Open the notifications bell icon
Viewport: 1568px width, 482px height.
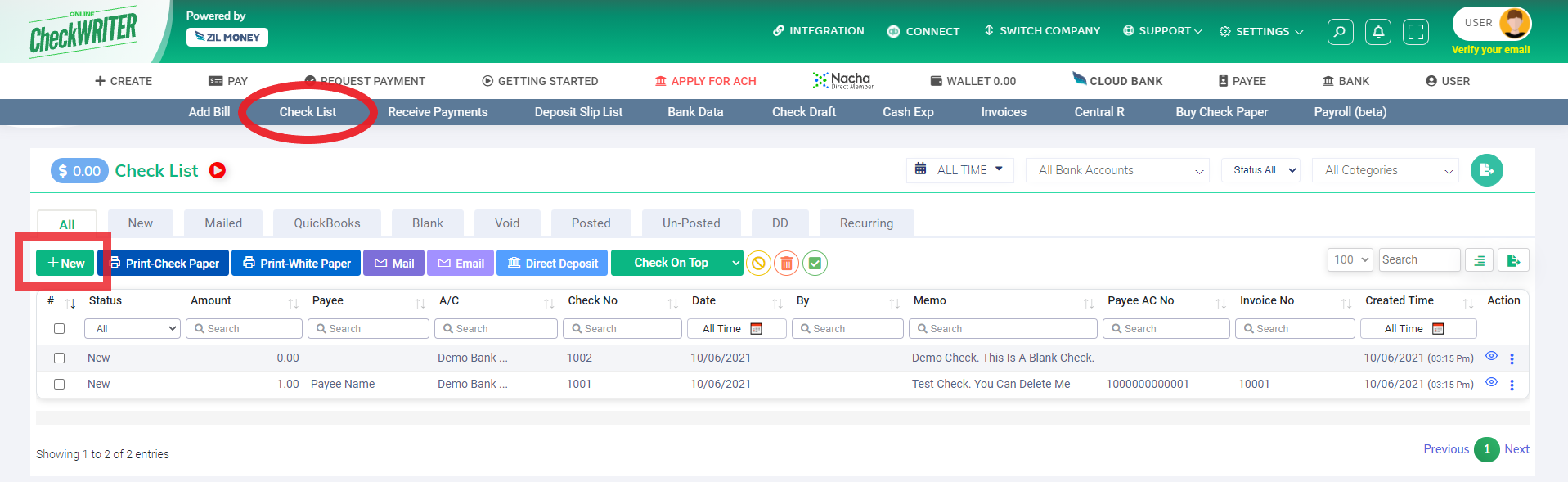1378,32
